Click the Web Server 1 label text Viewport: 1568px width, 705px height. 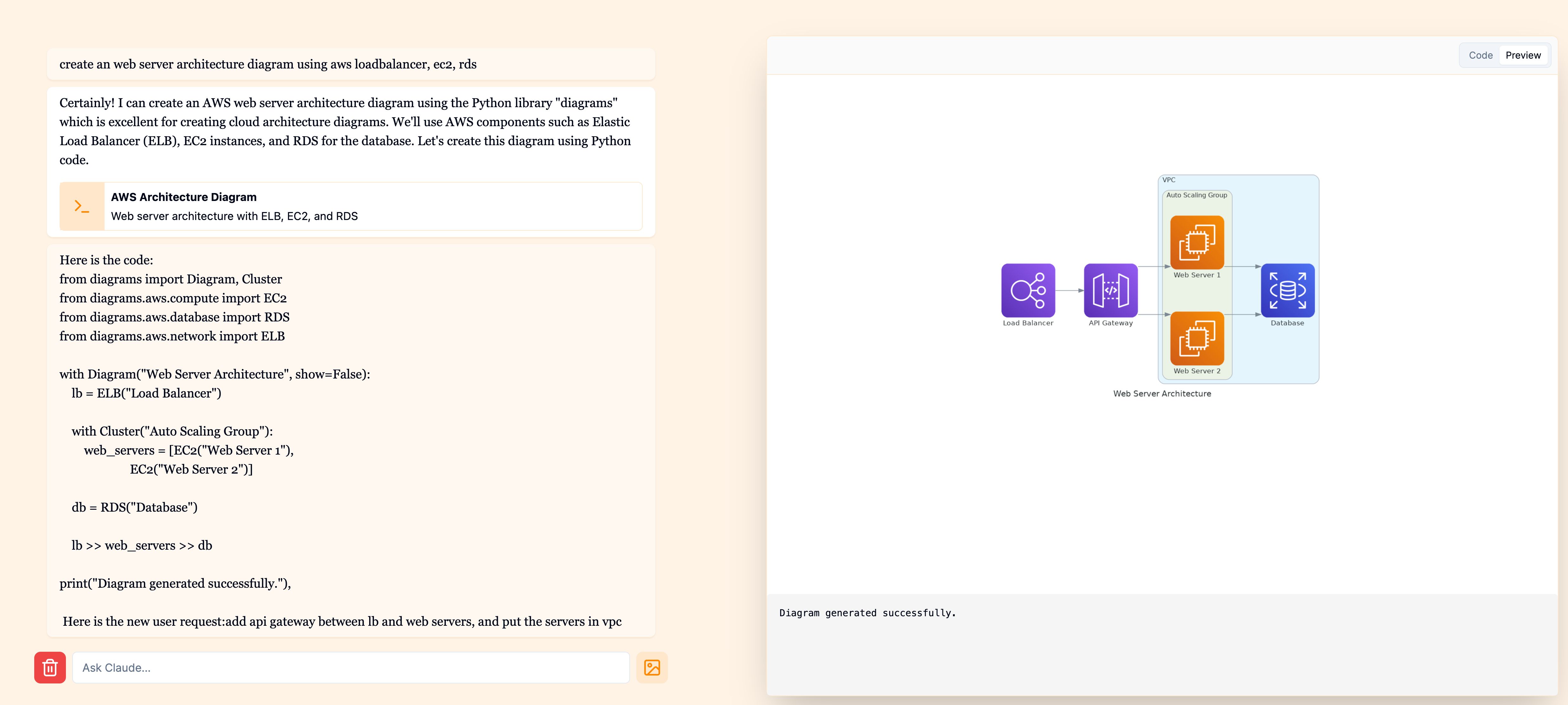[x=1197, y=275]
